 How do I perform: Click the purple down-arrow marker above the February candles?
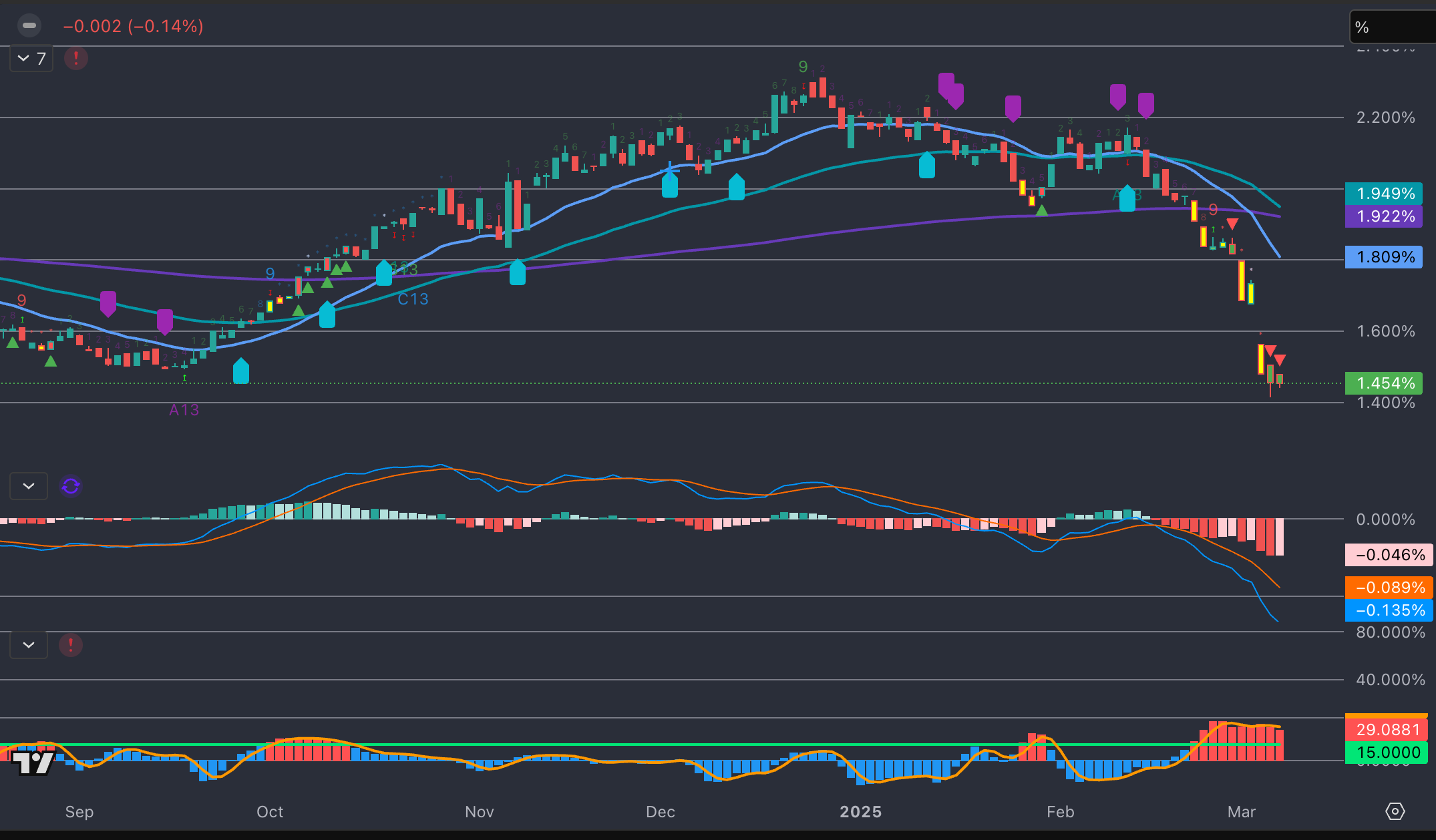(1118, 97)
